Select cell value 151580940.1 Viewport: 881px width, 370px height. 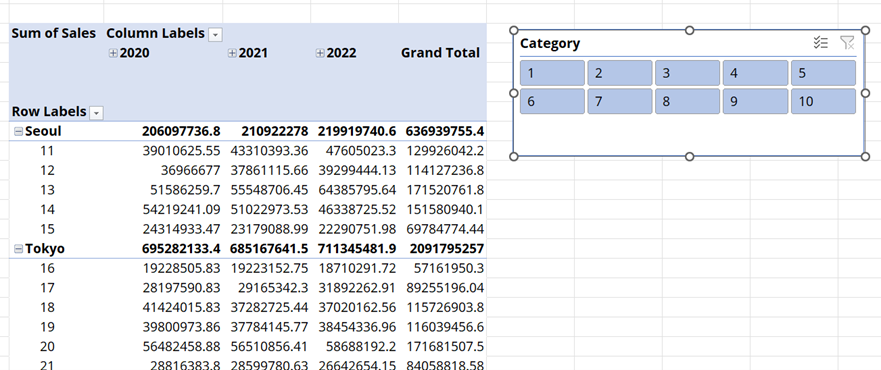pyautogui.click(x=446, y=209)
